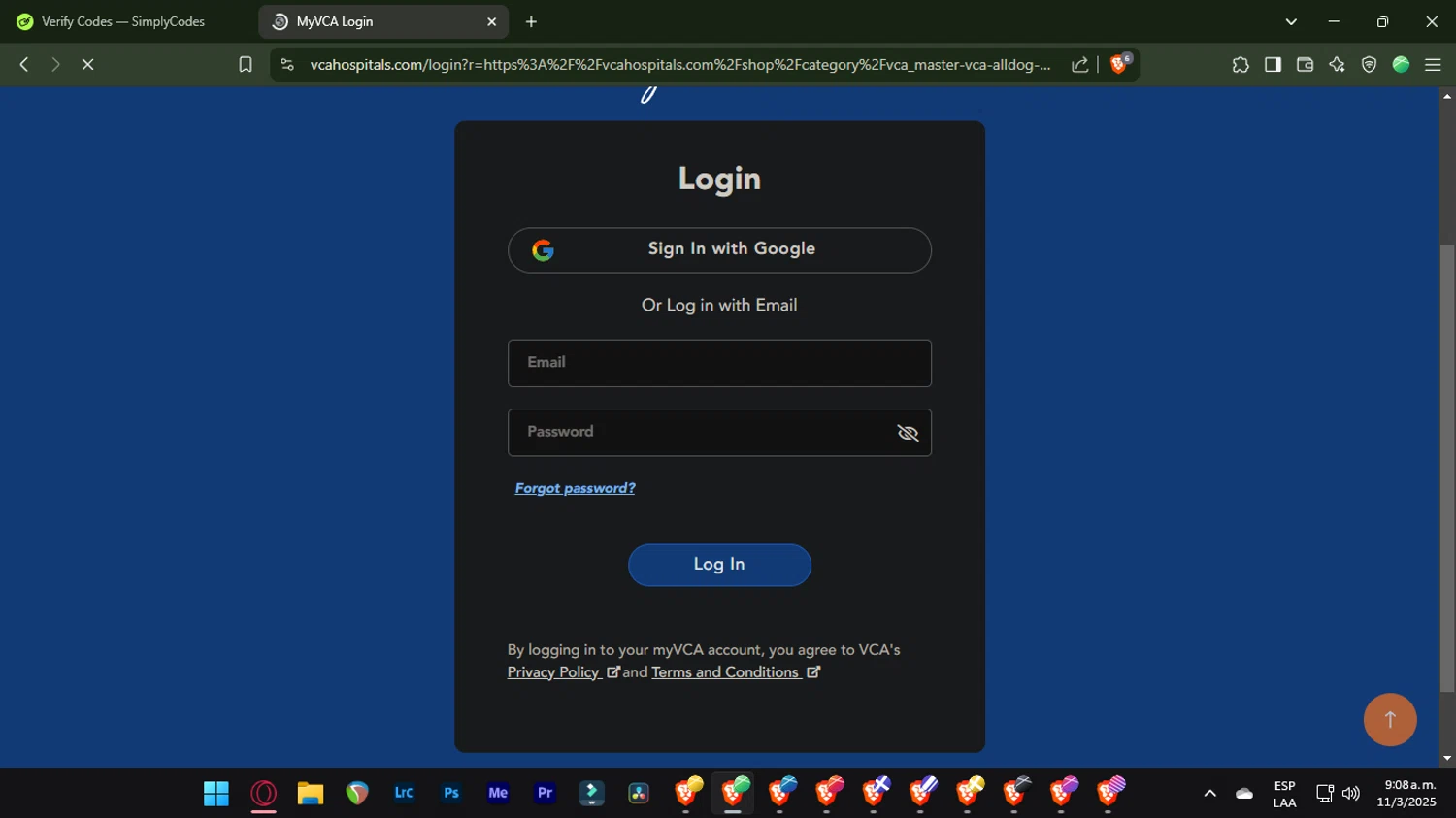Viewport: 1456px width, 818px height.
Task: Click the green profile avatar icon
Action: tap(1401, 64)
